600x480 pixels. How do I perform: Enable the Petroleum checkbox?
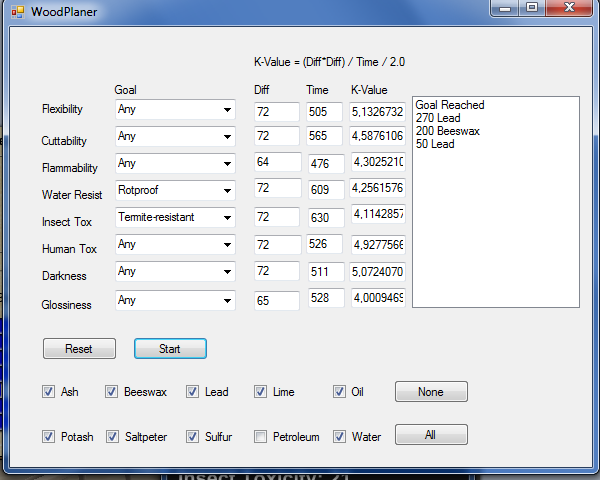coord(260,437)
